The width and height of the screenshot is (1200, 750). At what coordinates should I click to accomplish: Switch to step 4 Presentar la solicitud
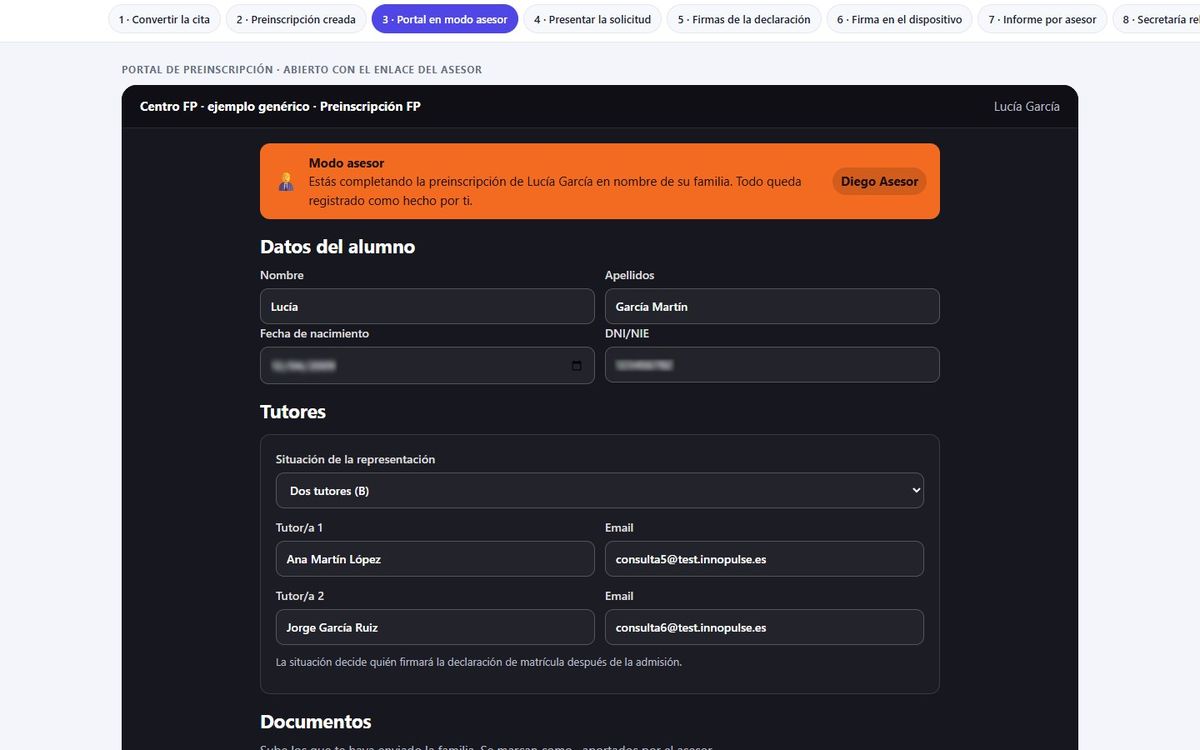coord(592,19)
